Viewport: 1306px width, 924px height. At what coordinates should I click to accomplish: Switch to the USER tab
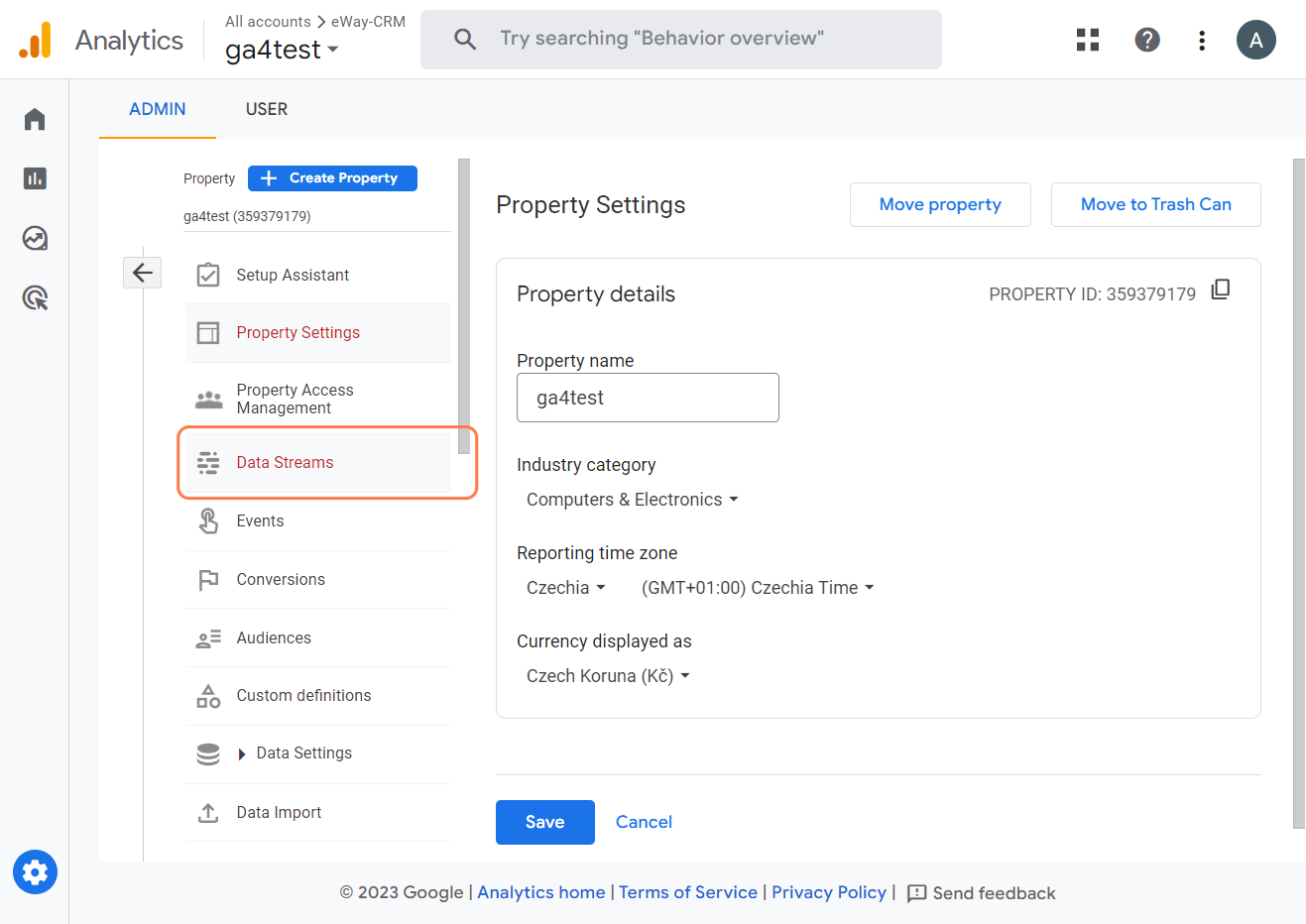[267, 109]
